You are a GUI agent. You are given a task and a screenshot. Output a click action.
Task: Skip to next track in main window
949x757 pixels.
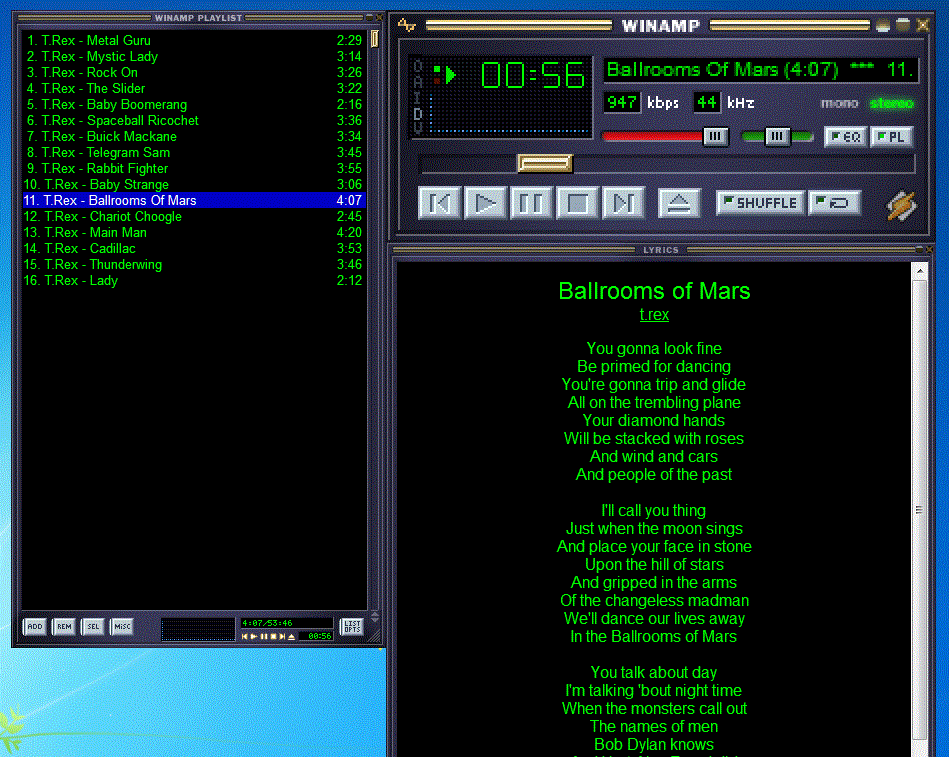623,203
